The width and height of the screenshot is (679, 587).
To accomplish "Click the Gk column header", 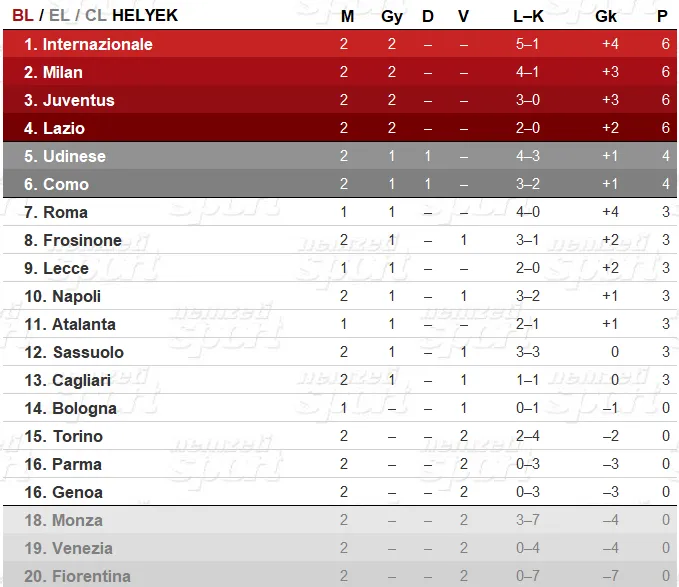I will [606, 16].
